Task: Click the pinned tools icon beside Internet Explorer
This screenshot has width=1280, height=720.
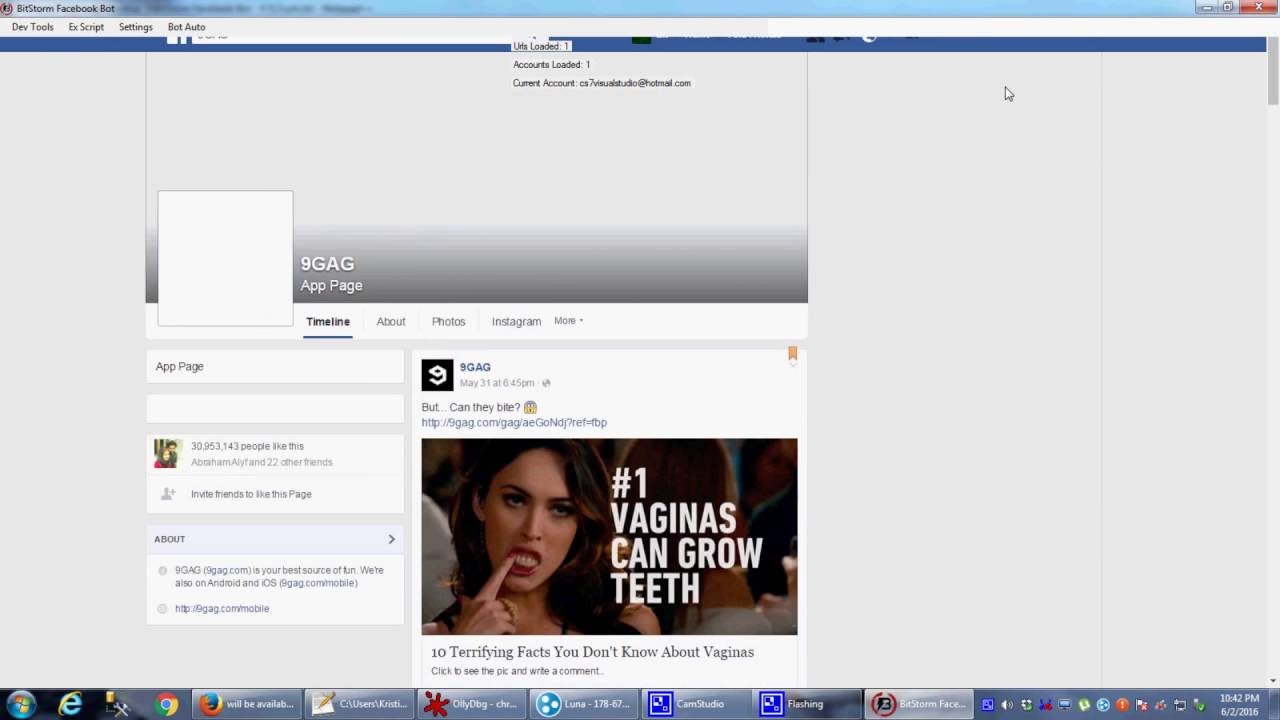Action: (118, 704)
